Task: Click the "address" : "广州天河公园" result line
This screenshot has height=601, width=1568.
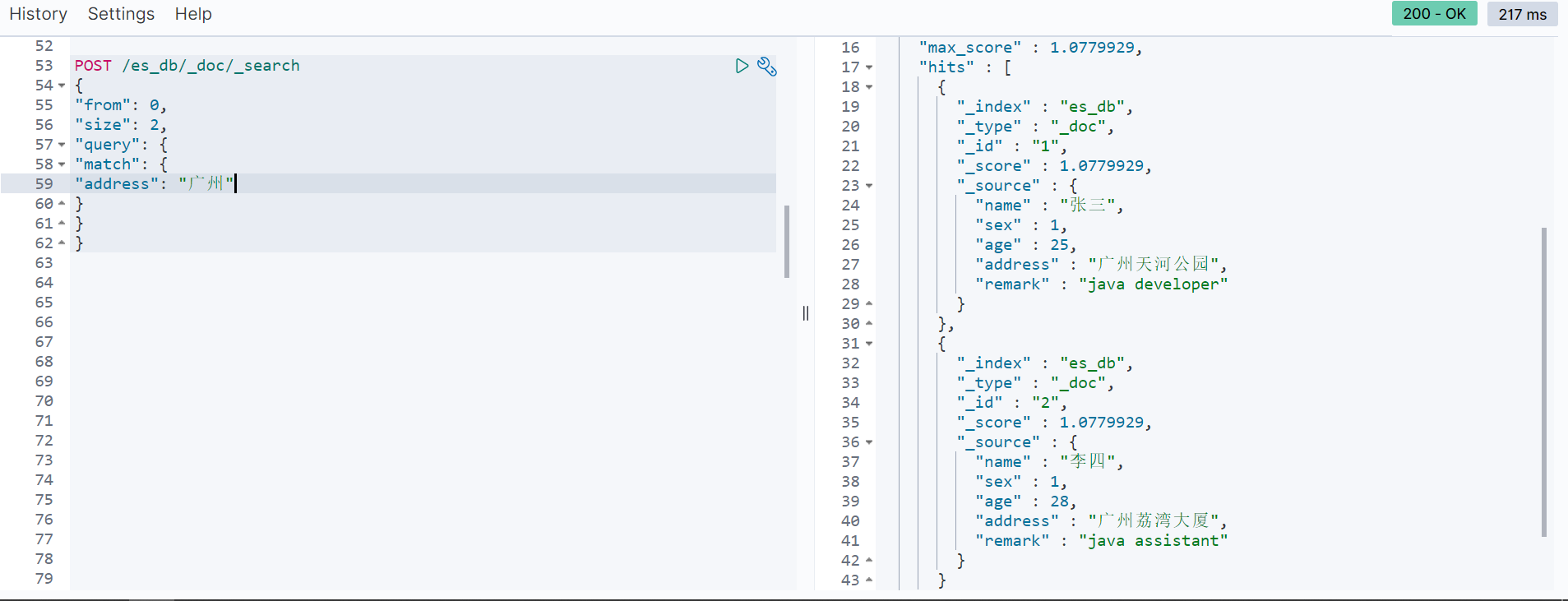Action: point(1101,265)
